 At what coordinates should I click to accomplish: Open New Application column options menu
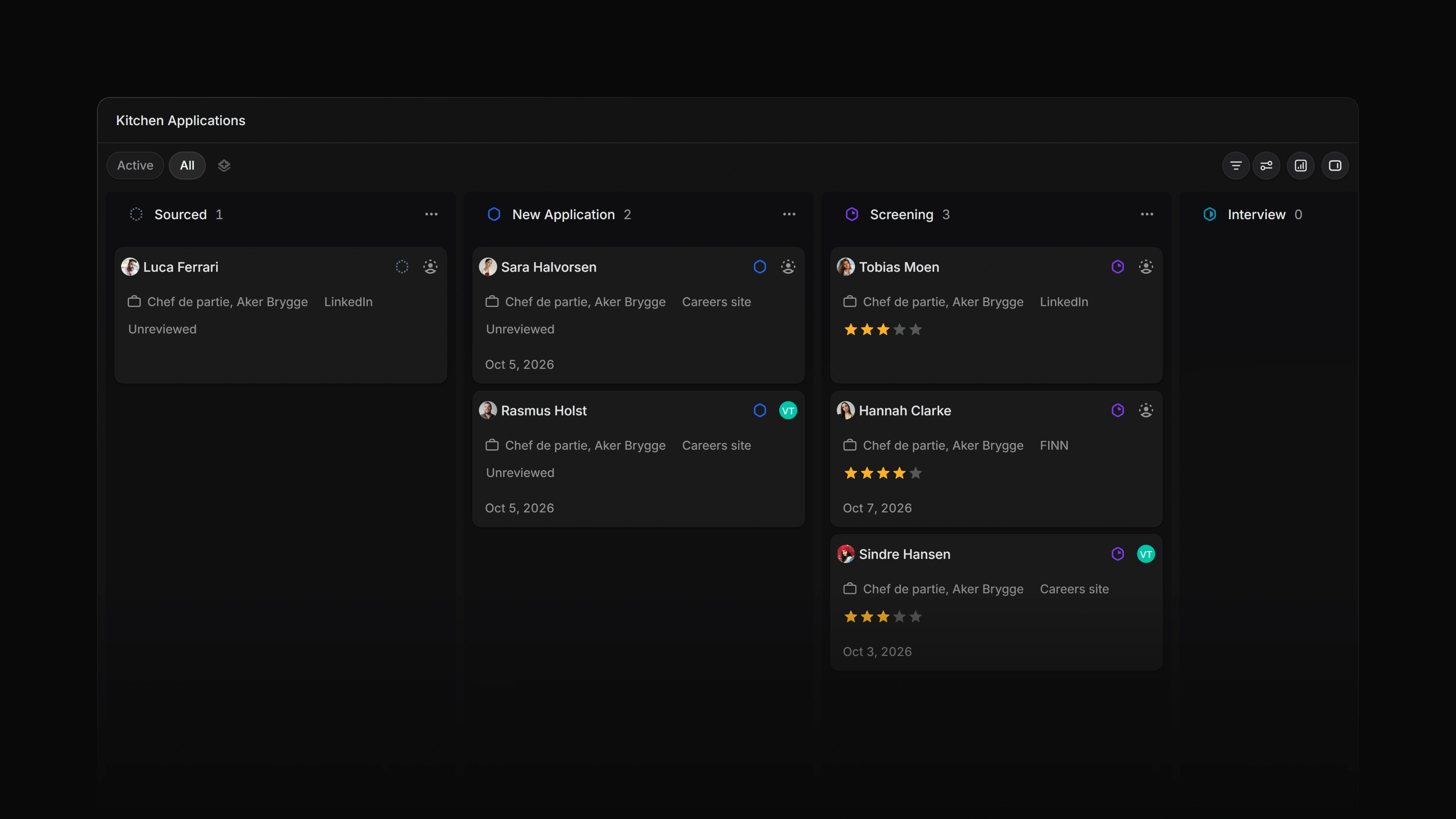pos(789,214)
